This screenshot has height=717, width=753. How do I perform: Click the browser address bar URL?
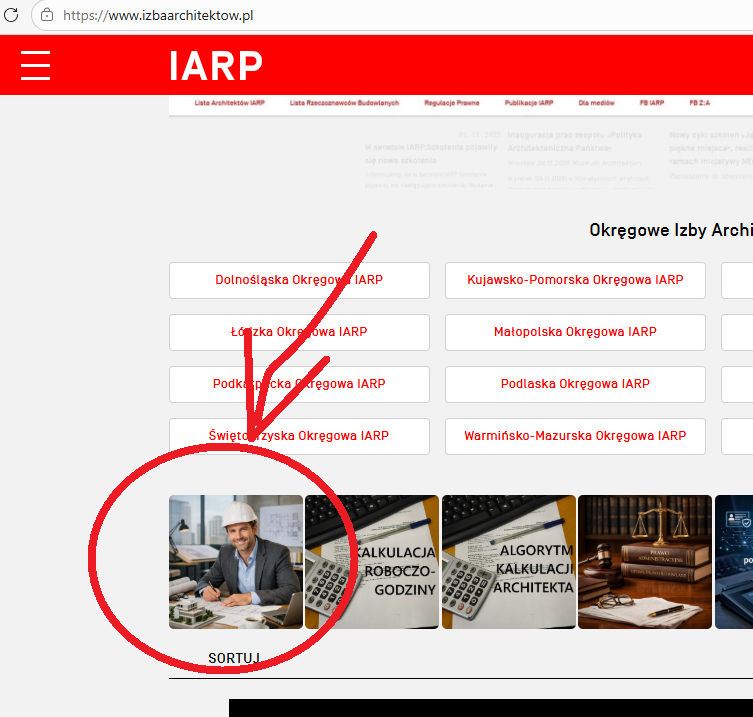coord(158,16)
